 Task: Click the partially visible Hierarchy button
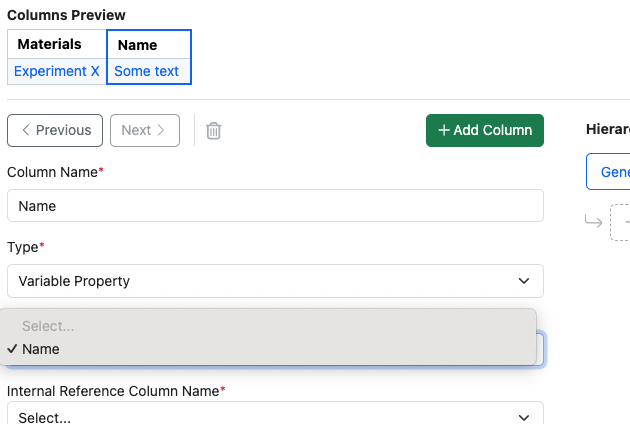(608, 172)
